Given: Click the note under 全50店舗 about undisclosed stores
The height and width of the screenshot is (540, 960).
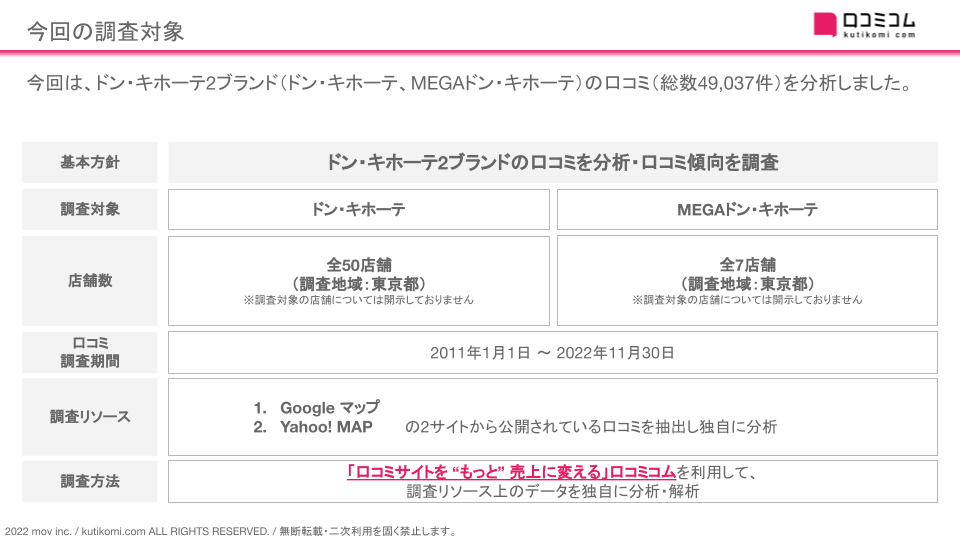Looking at the screenshot, I should coord(359,300).
